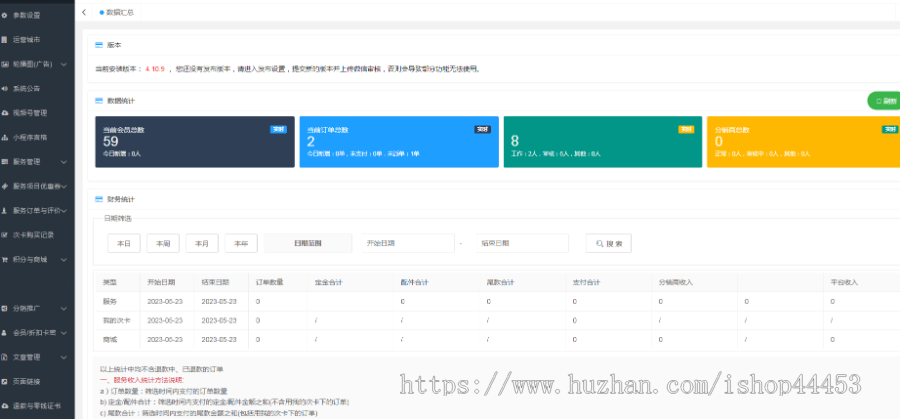Image resolution: width=900 pixels, height=419 pixels.
Task: Click the 尾款合计 column header
Action: 501,282
